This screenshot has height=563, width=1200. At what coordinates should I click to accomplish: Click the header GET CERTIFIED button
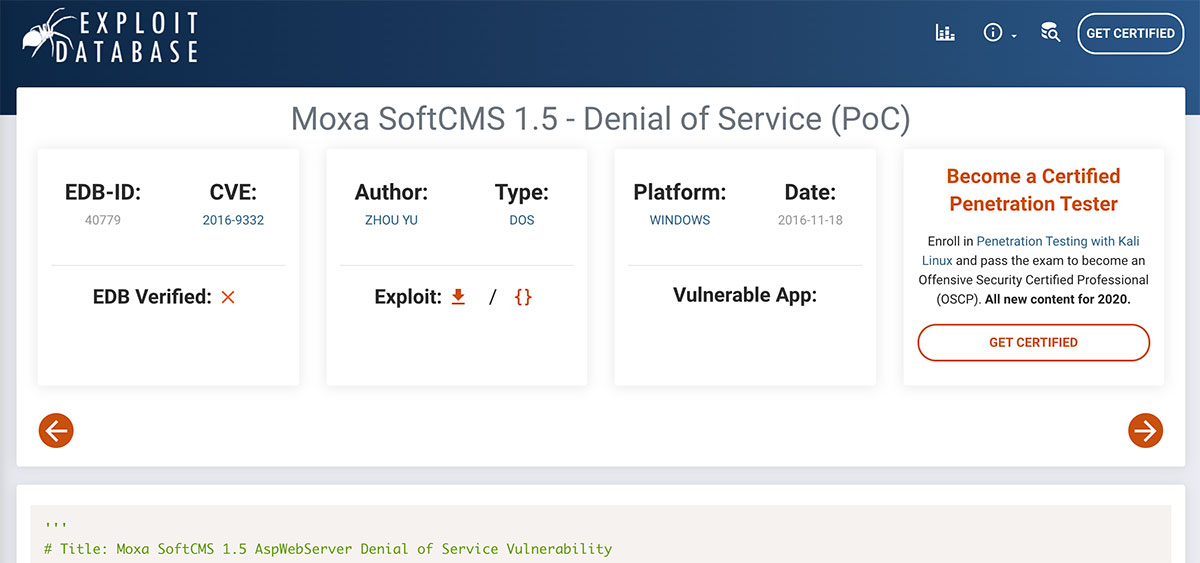tap(1130, 33)
